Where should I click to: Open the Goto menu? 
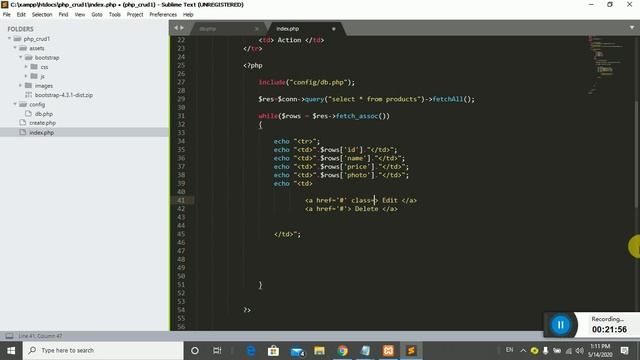point(97,14)
